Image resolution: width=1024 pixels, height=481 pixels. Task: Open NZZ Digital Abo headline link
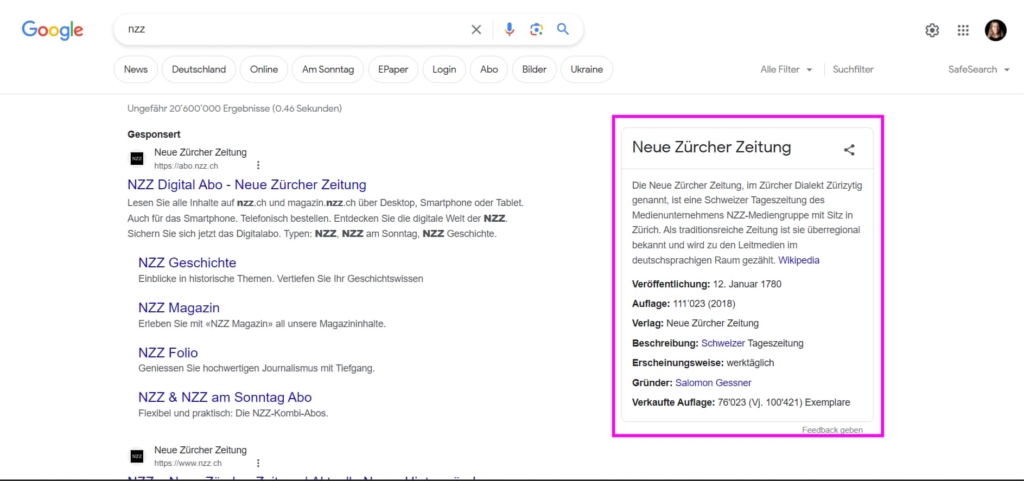[x=247, y=184]
